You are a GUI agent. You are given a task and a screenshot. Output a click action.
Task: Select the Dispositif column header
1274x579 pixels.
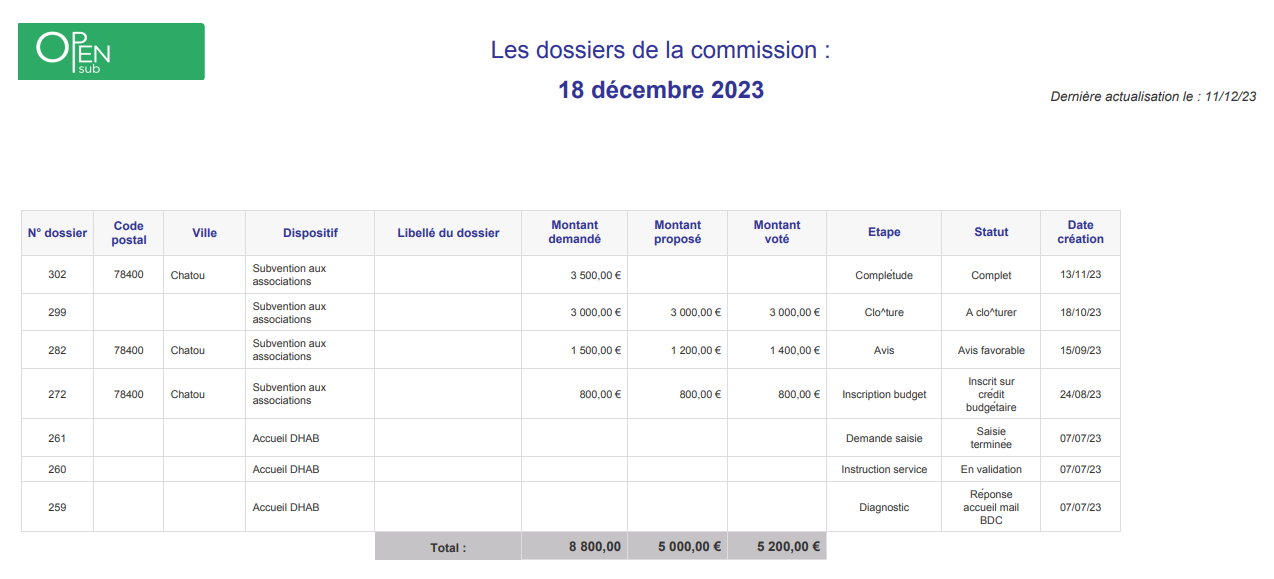pos(310,233)
